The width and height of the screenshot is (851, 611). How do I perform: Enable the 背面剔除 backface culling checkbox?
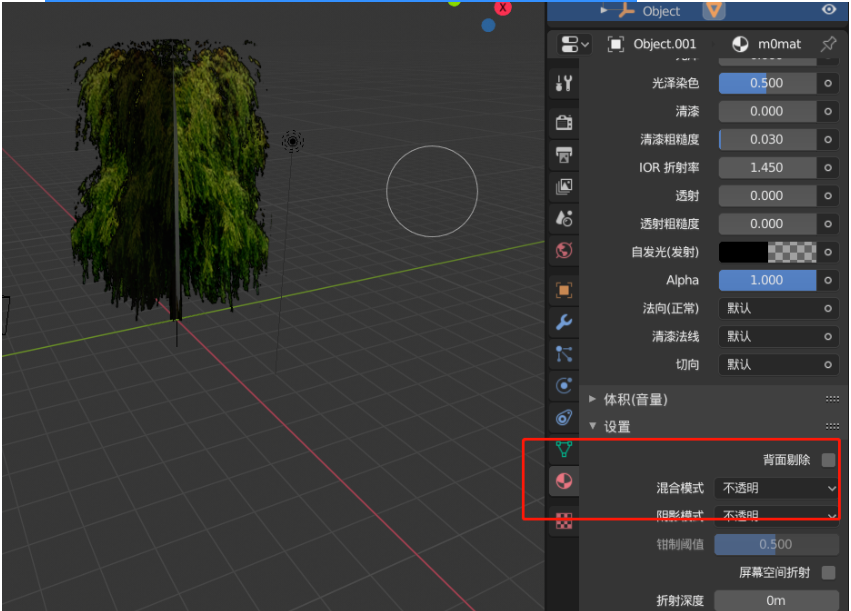coord(827,460)
